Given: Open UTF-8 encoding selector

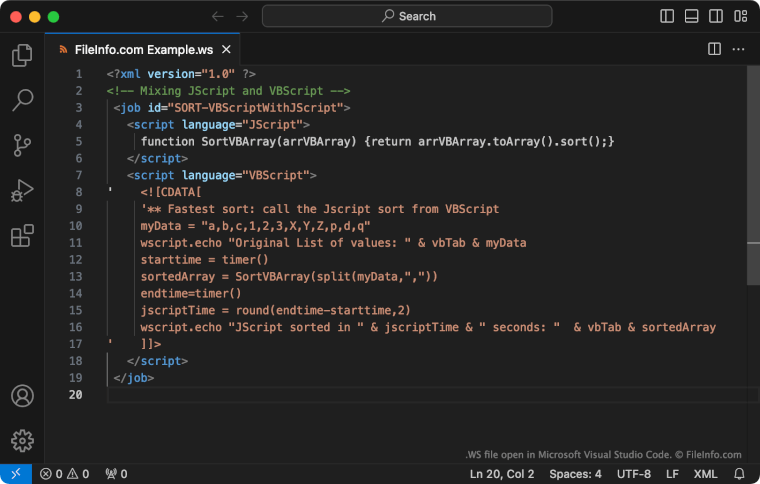Looking at the screenshot, I should pos(634,474).
